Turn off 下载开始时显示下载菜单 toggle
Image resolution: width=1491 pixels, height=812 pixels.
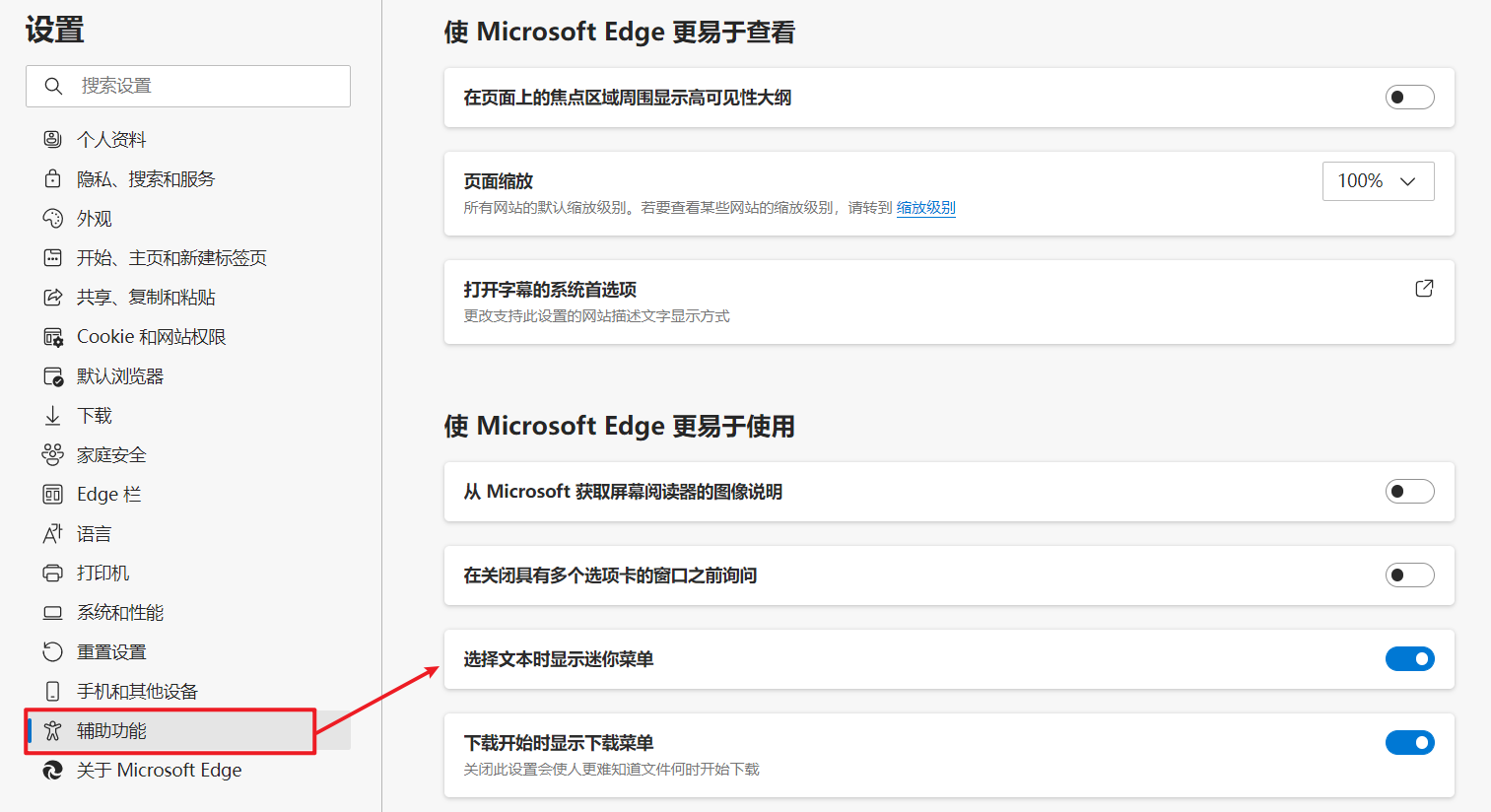[1410, 743]
